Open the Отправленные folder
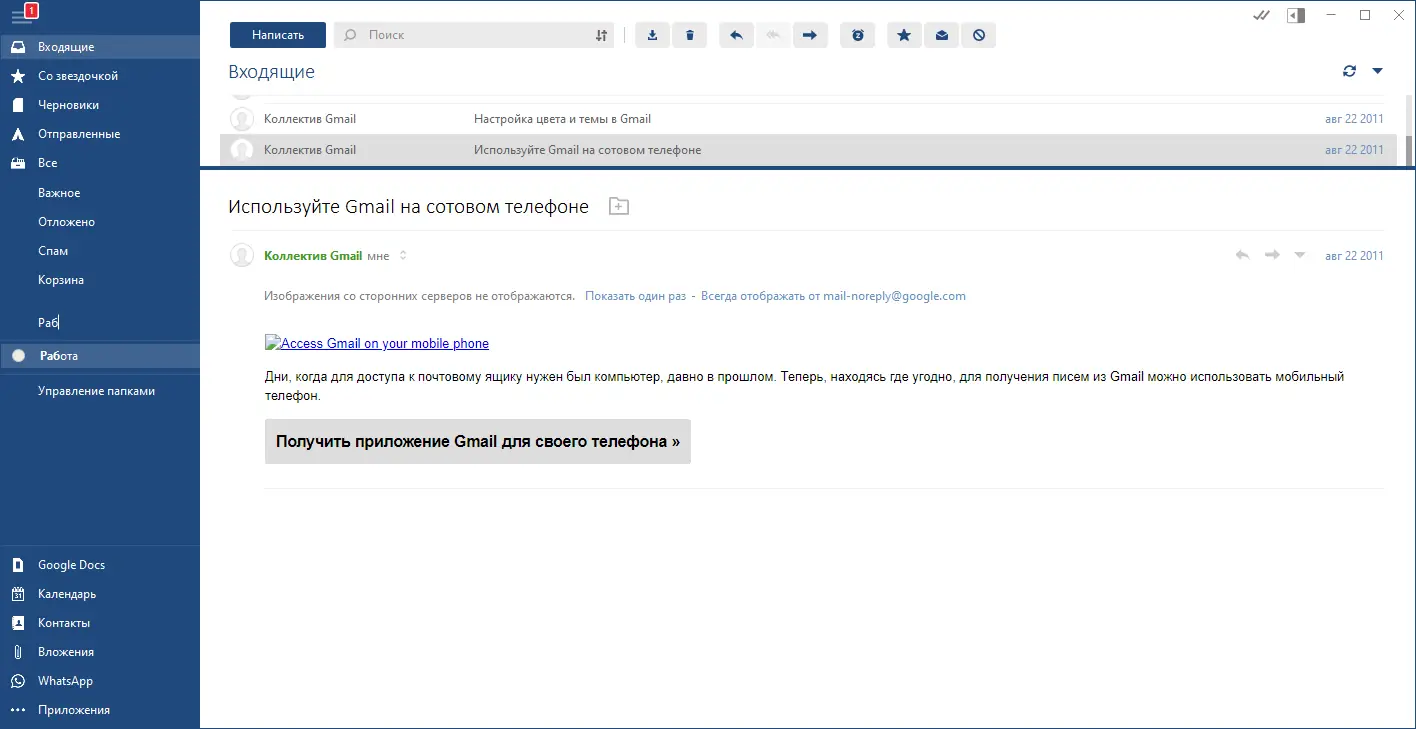The image size is (1416, 729). (100, 134)
